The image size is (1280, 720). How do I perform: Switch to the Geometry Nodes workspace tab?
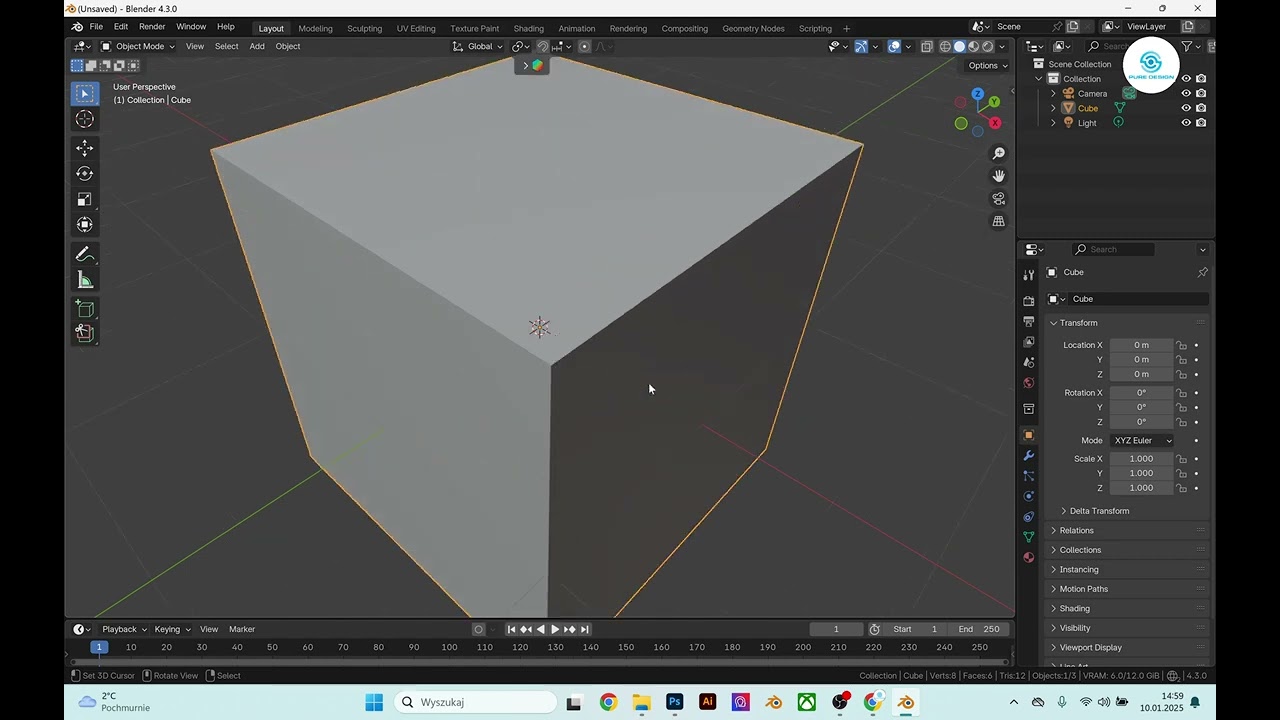(753, 28)
